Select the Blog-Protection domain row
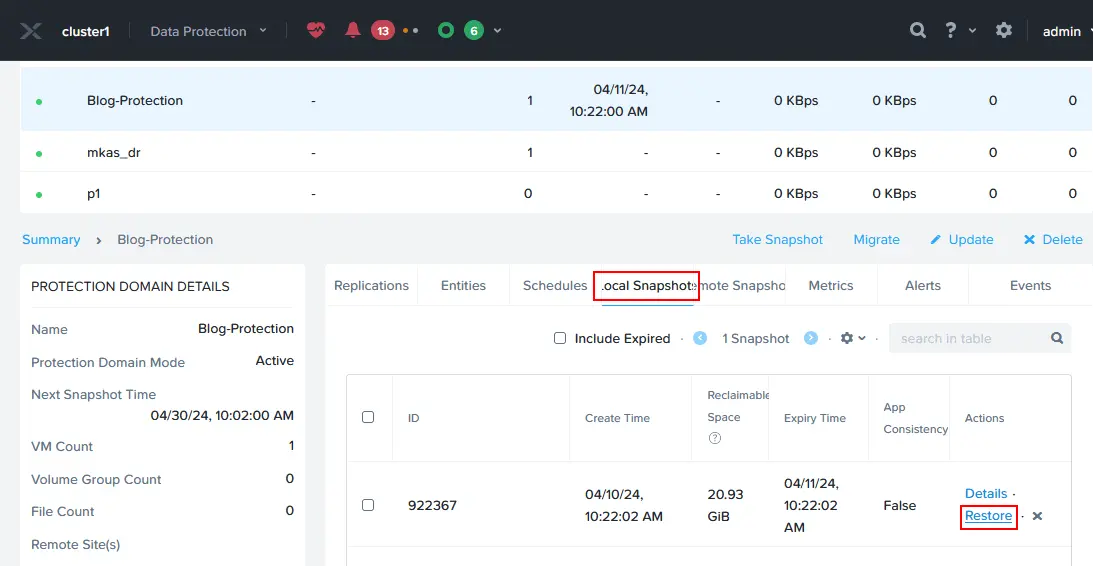 click(556, 100)
